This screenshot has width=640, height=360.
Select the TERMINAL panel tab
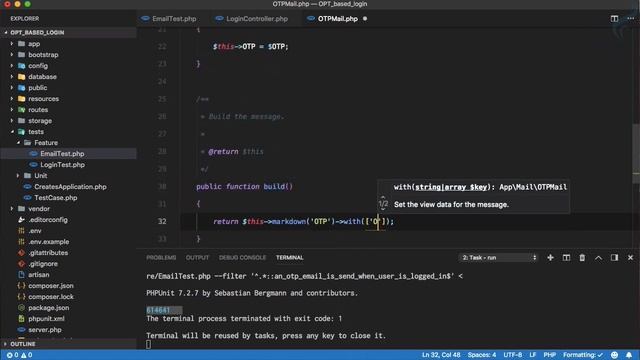pos(289,258)
